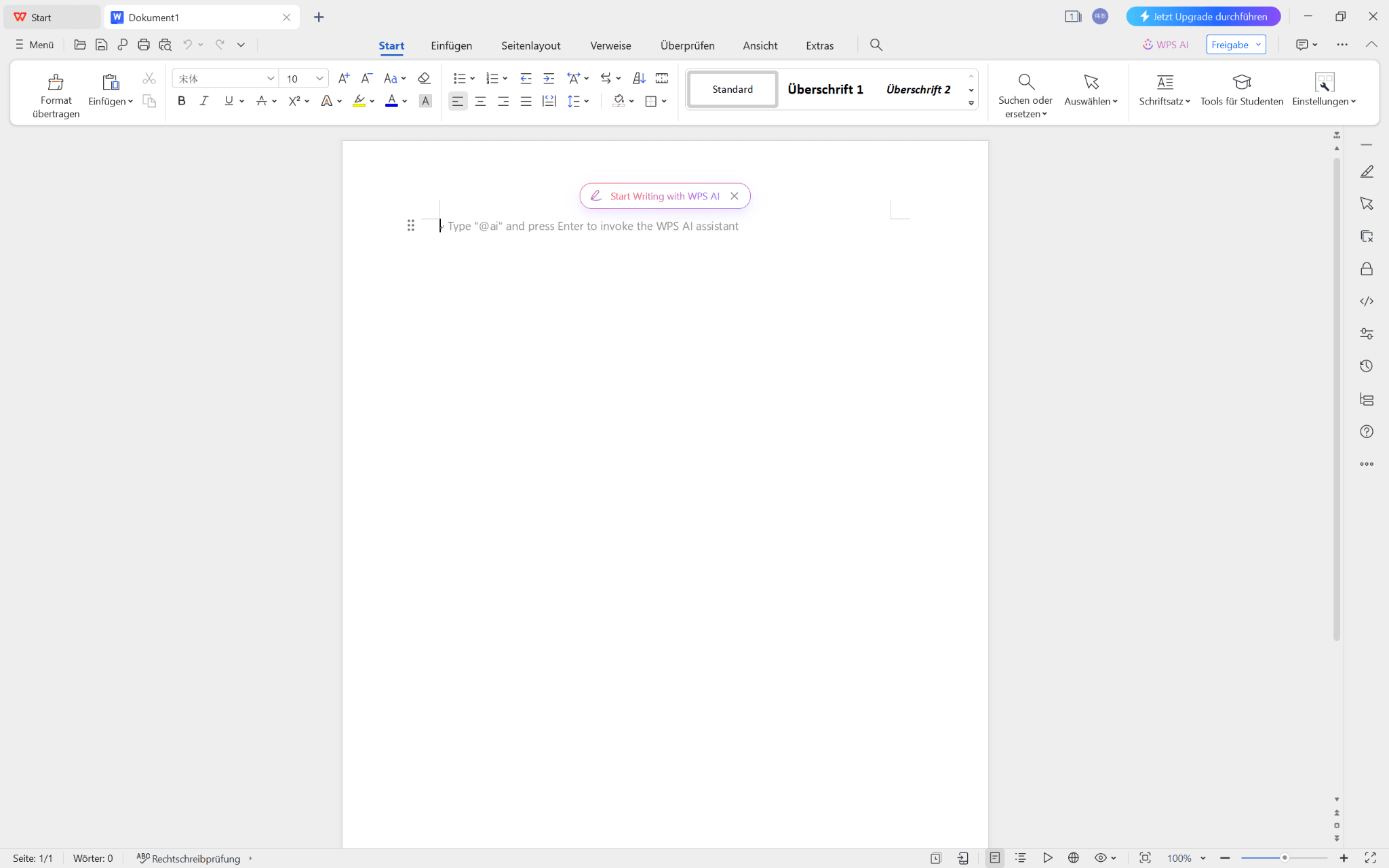Screen dimensions: 1389x868
Task: Open the document outline panel in the sidebar
Action: (1368, 399)
